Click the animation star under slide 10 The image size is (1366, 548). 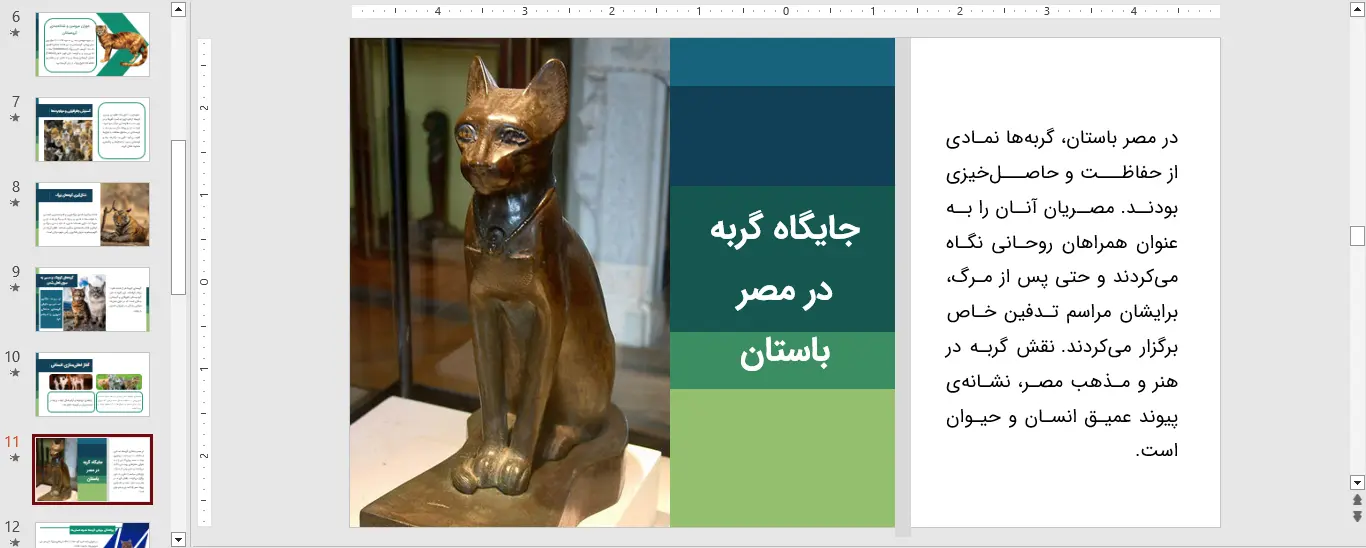click(x=14, y=373)
